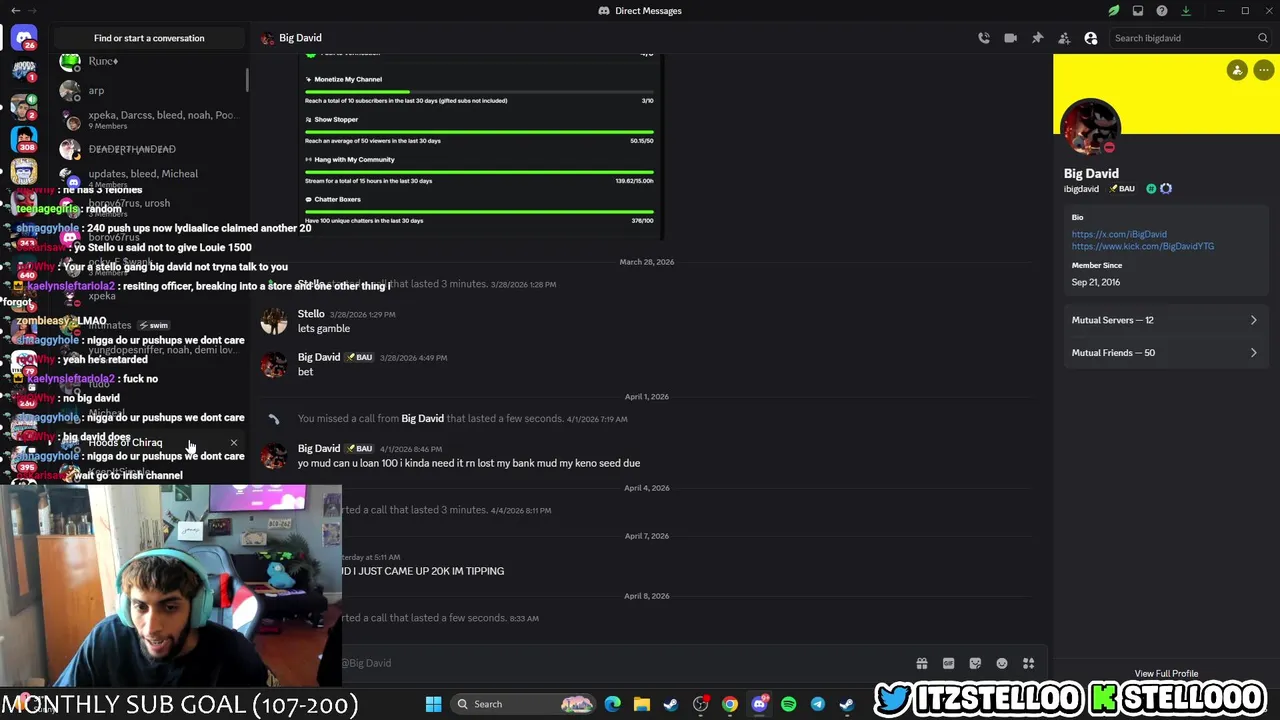Open File Explorer from the taskbar

coord(642,704)
